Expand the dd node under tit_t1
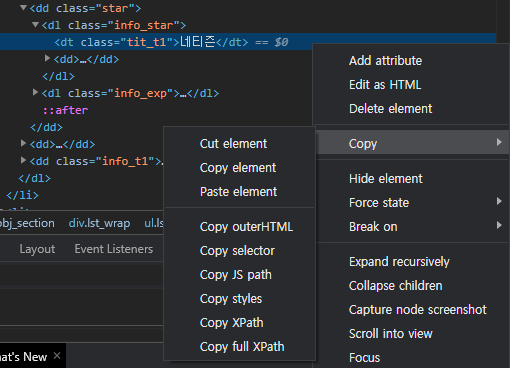 (47, 59)
